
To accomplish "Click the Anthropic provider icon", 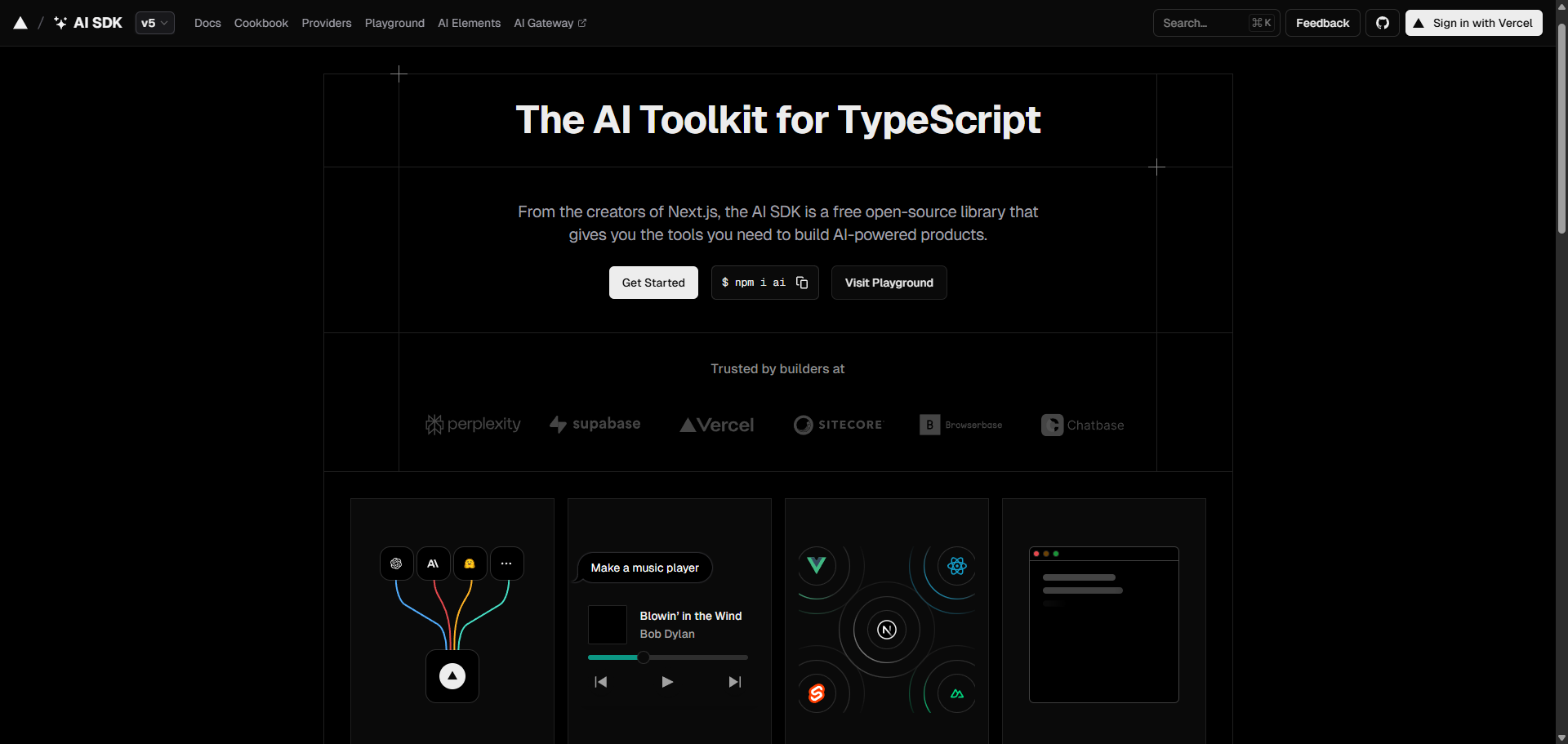I will [433, 564].
